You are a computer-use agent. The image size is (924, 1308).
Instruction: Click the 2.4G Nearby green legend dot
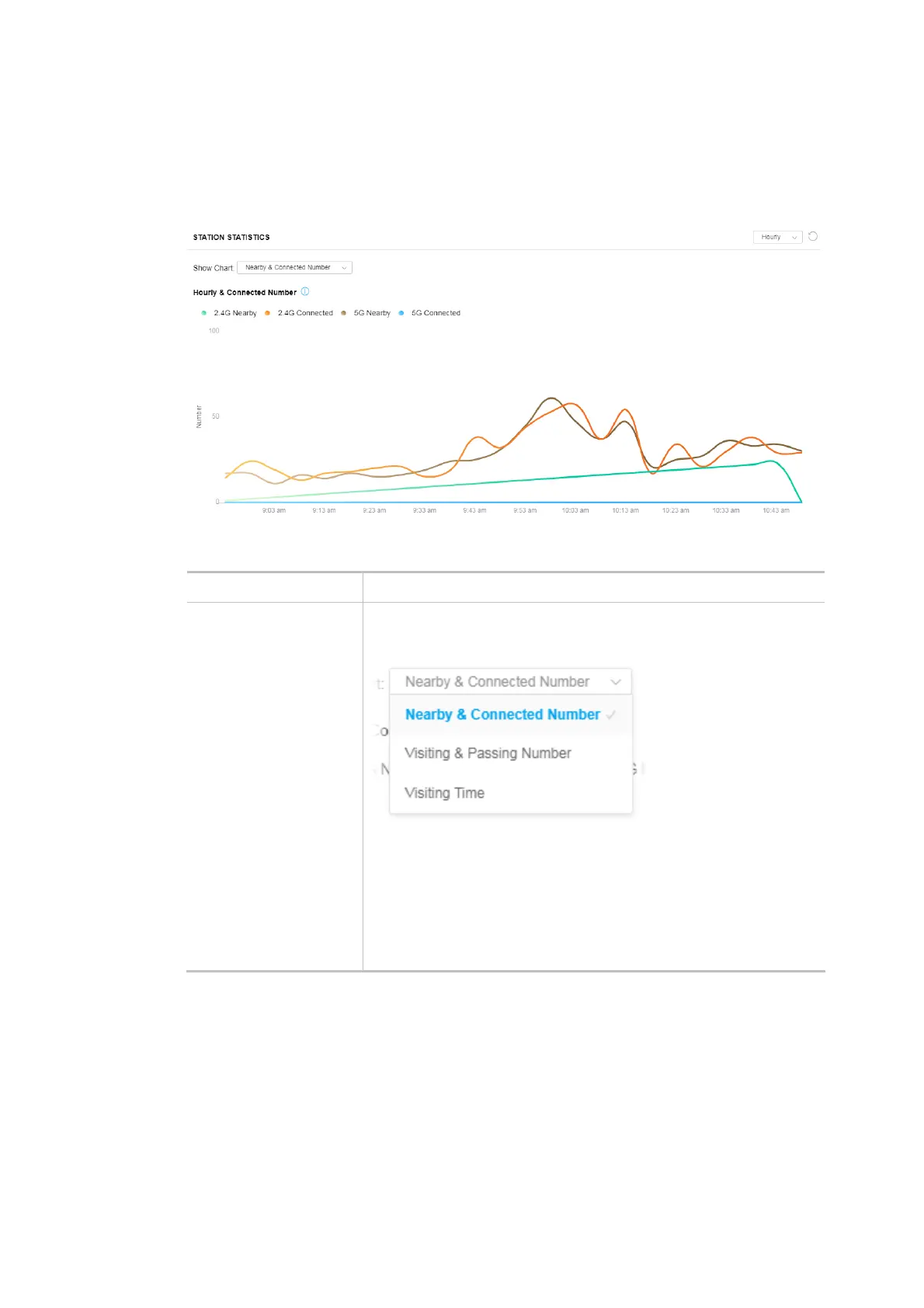tap(204, 313)
